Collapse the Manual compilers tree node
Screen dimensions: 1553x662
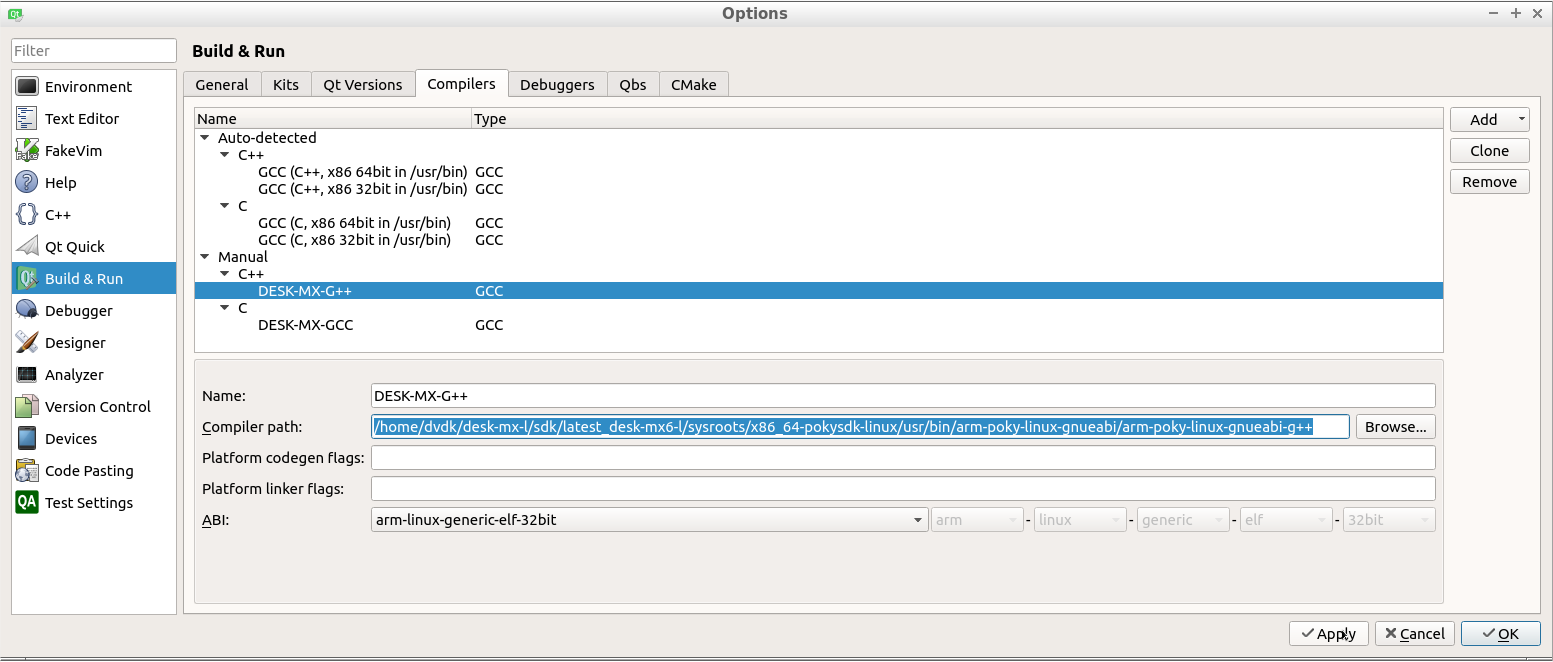point(205,257)
